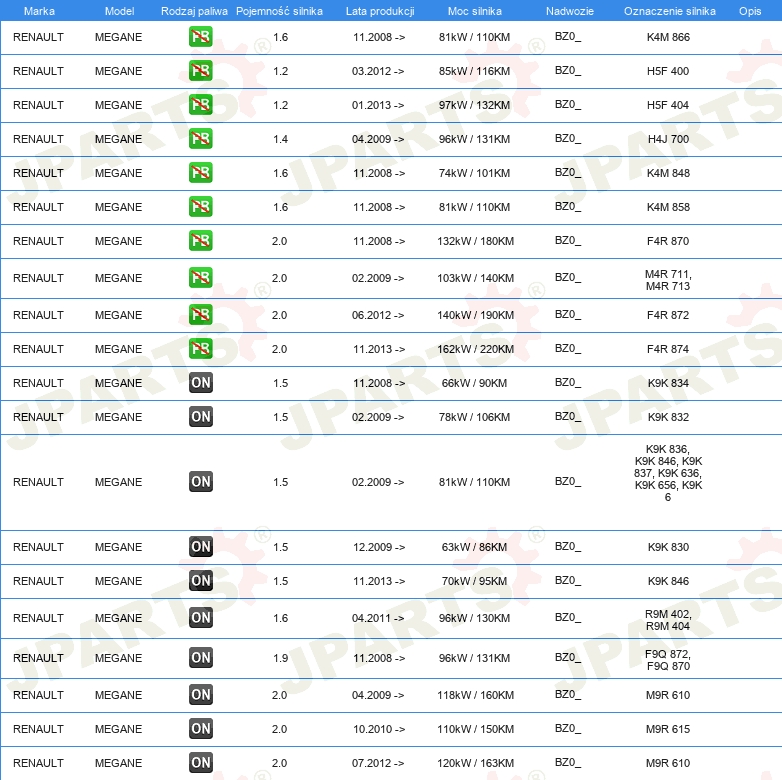
Task: Click the ON diesel icon for K9K 834
Action: coord(200,383)
